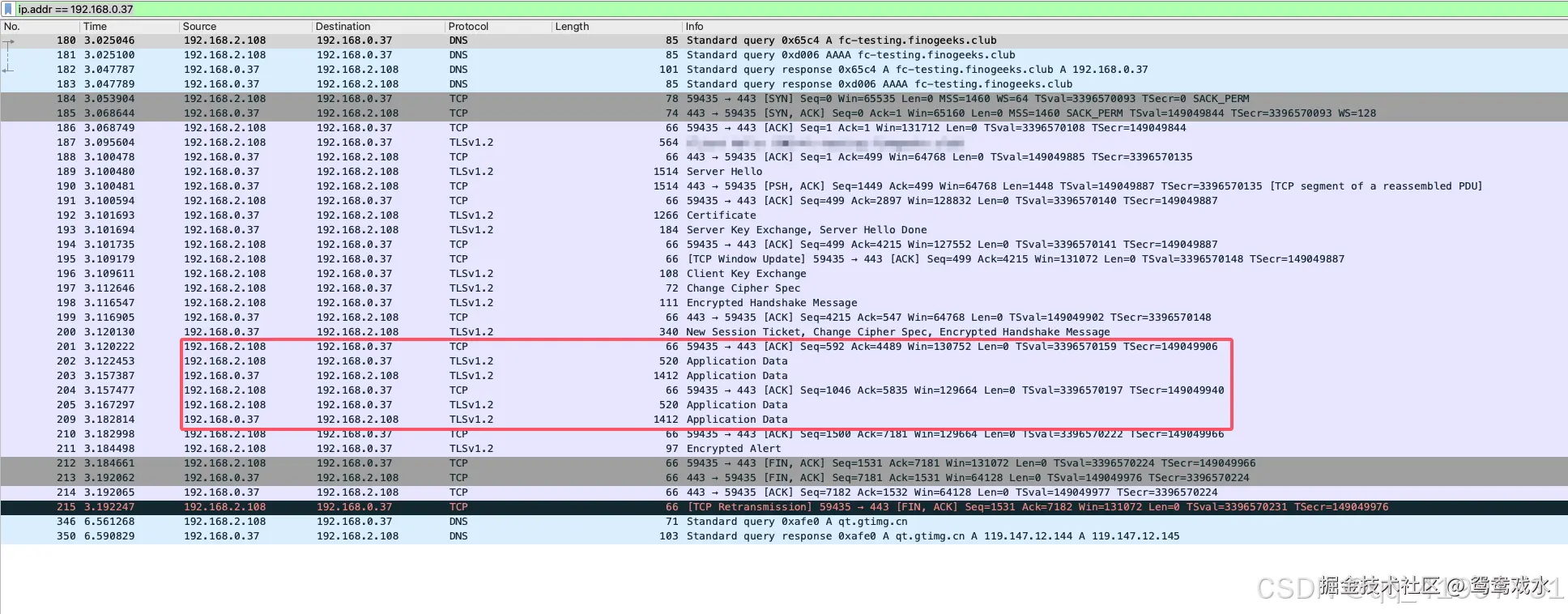Select packet 198 Encrypted Handshake Message
Viewport: 1568px width, 614px height.
784,303
